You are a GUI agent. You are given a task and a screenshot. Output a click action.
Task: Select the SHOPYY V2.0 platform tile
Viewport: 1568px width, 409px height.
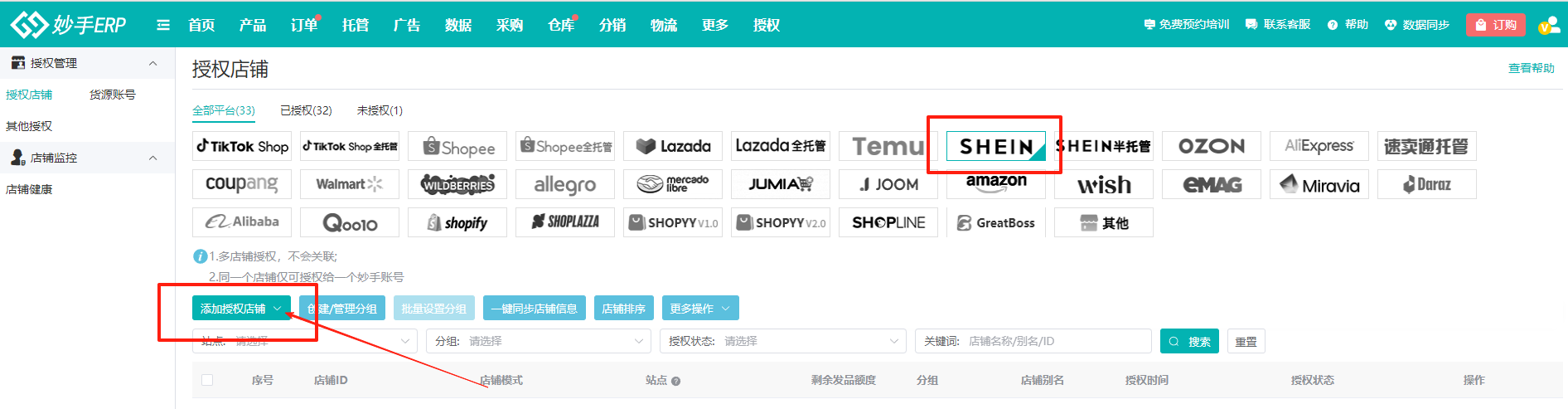[781, 222]
